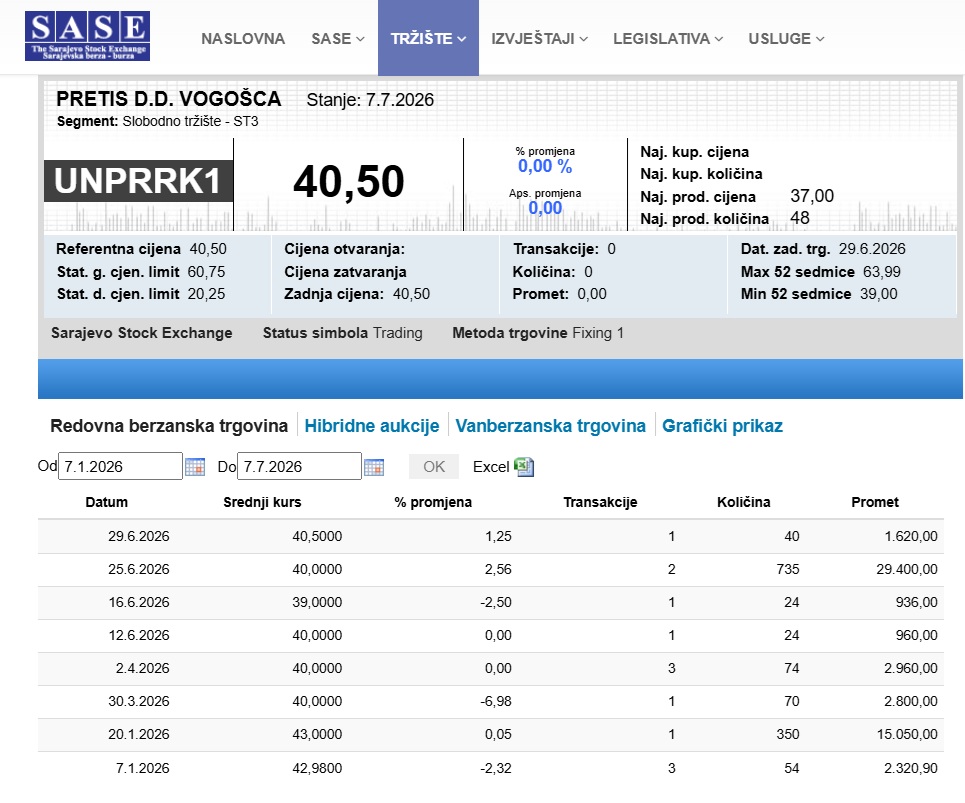Click the OK button to apply dates

tap(434, 466)
